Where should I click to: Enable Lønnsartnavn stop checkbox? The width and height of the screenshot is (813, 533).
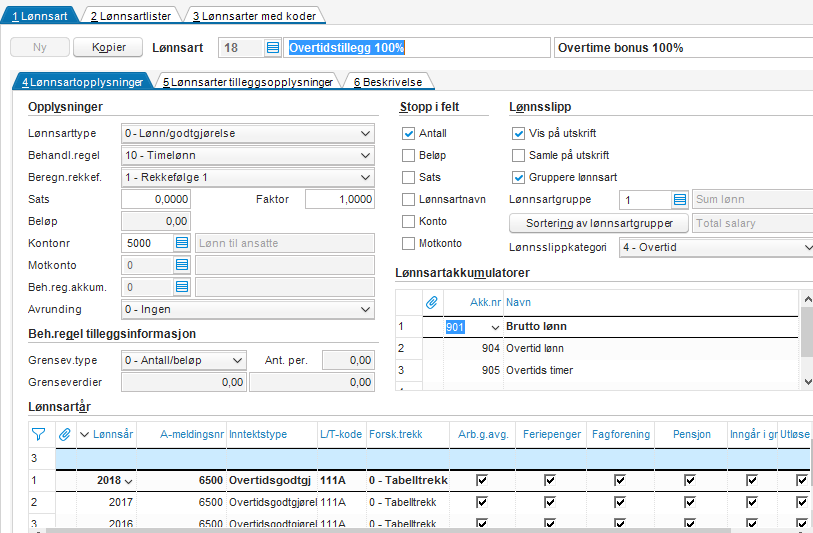coord(409,199)
